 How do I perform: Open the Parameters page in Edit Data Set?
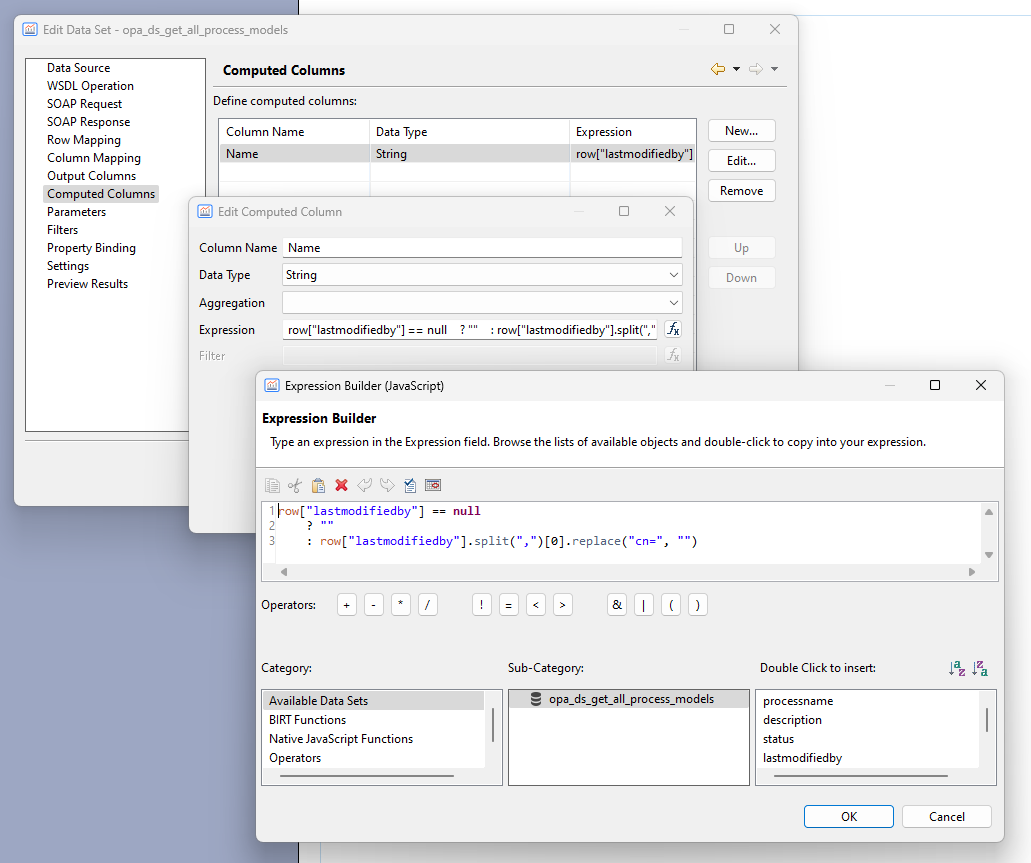point(76,212)
